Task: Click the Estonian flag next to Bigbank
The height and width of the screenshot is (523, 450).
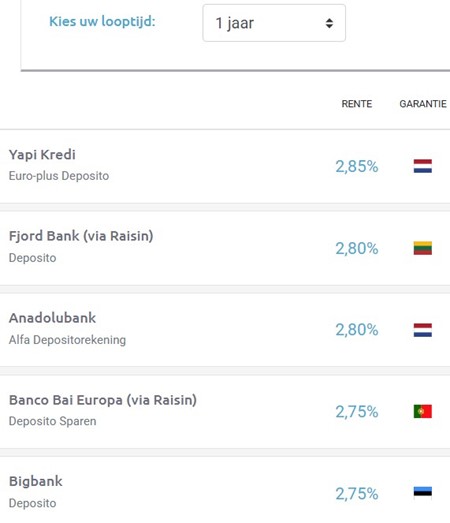Action: pos(423,493)
